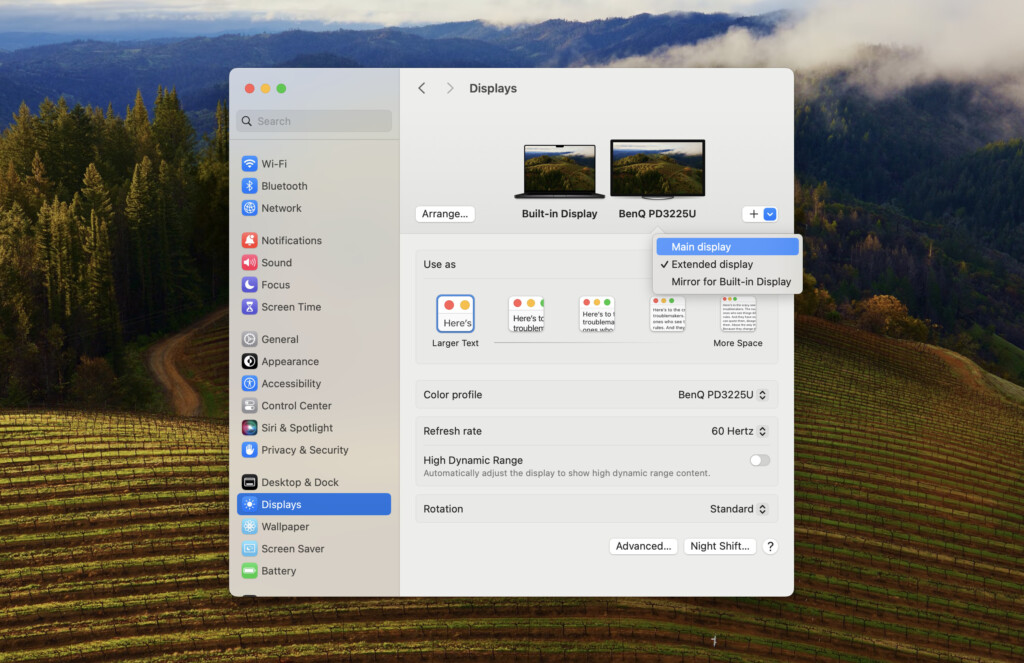
Task: Select the Desktop & Dock icon
Action: pos(249,482)
